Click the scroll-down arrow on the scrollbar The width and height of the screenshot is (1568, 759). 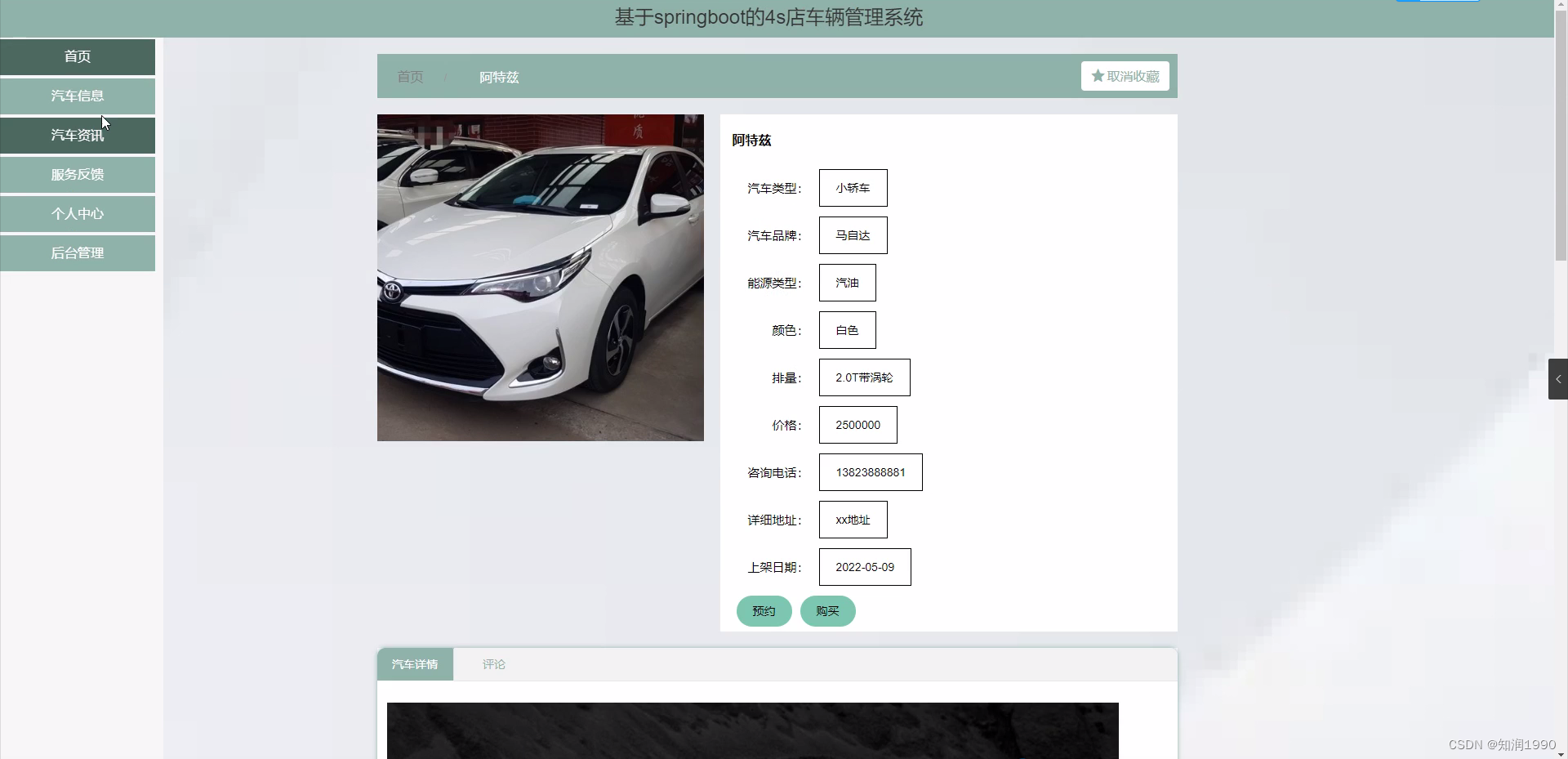point(1561,754)
